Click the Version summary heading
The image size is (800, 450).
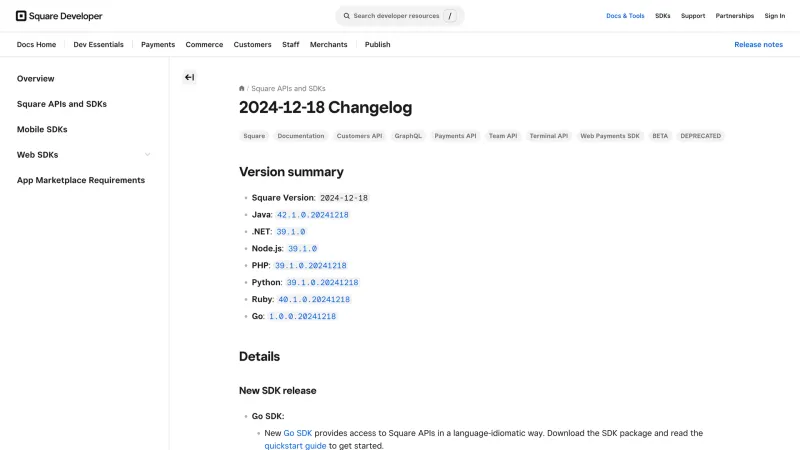291,172
